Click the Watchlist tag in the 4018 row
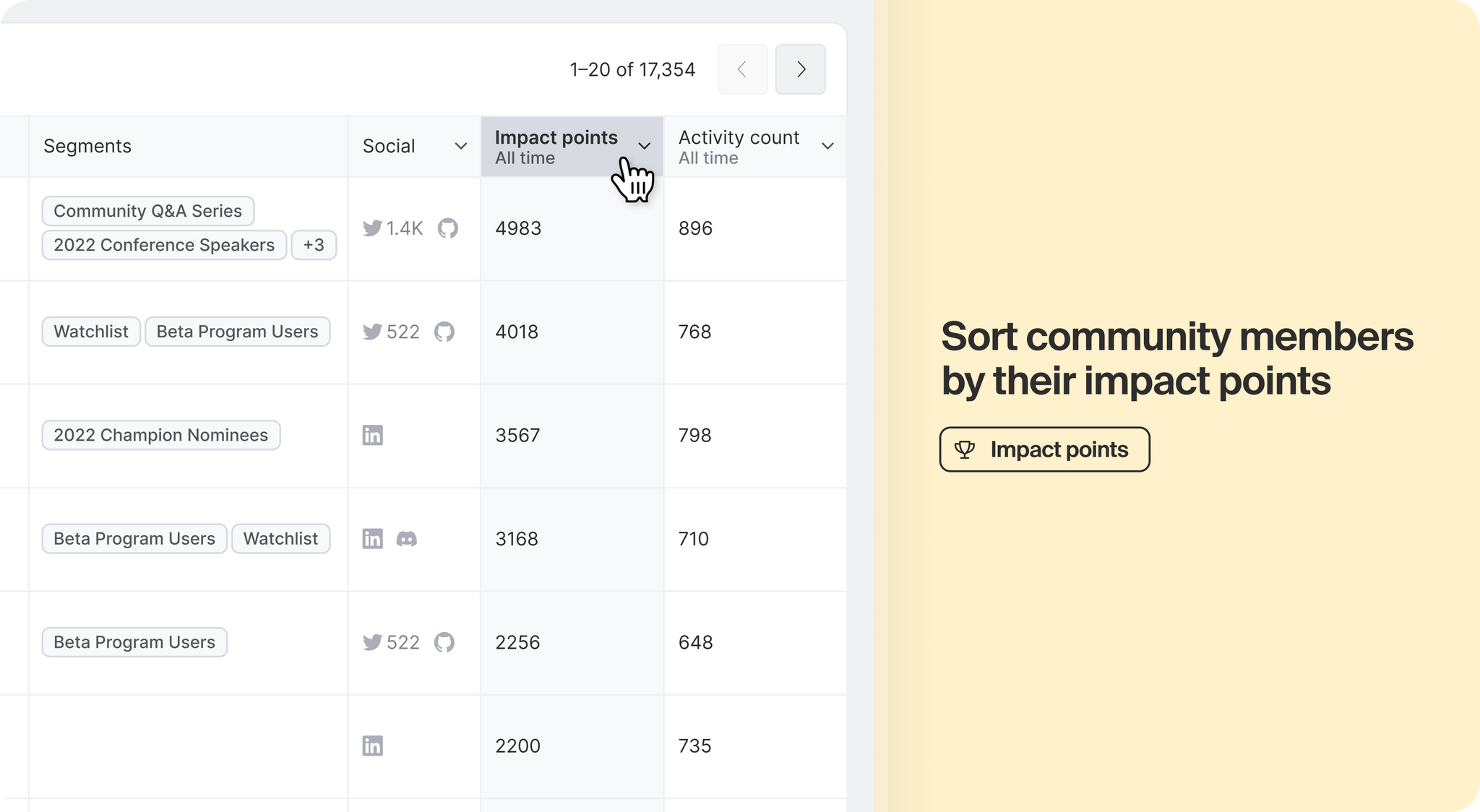Image resolution: width=1480 pixels, height=812 pixels. point(91,332)
